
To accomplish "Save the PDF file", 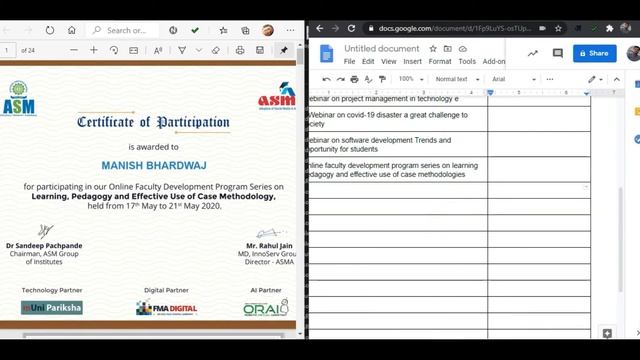I will [260, 50].
